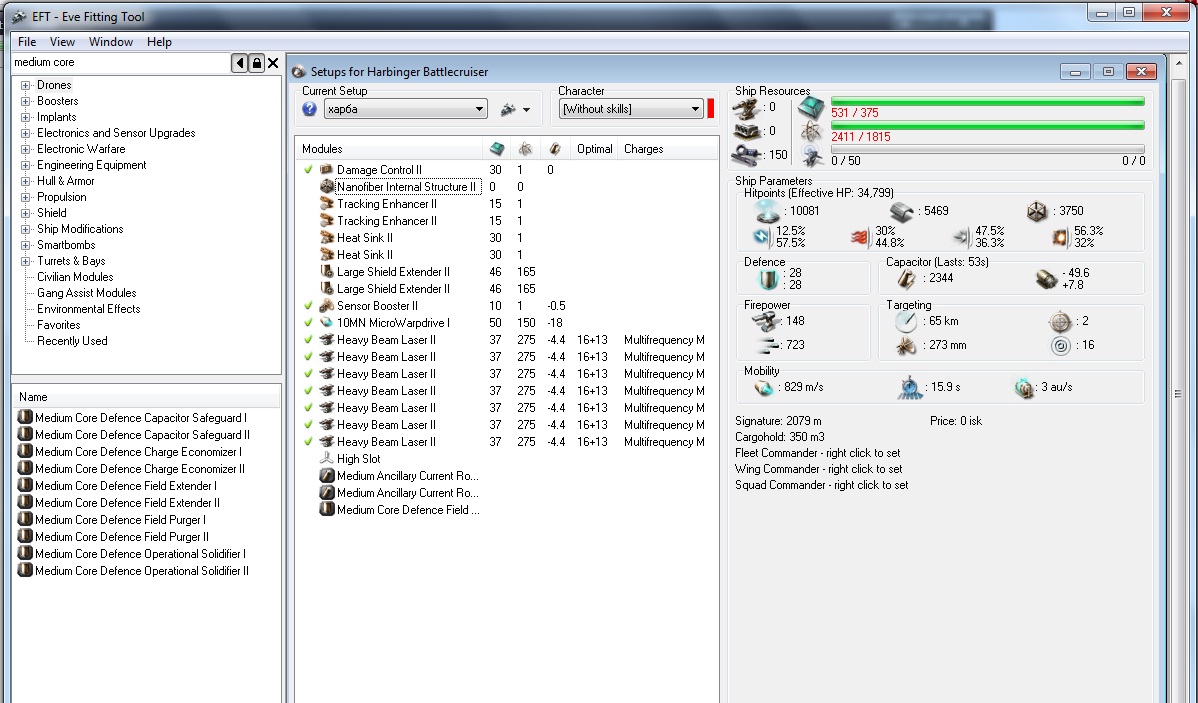Viewport: 1198px width, 703px height.
Task: Expand the Drones tree node
Action: pyautogui.click(x=25, y=85)
